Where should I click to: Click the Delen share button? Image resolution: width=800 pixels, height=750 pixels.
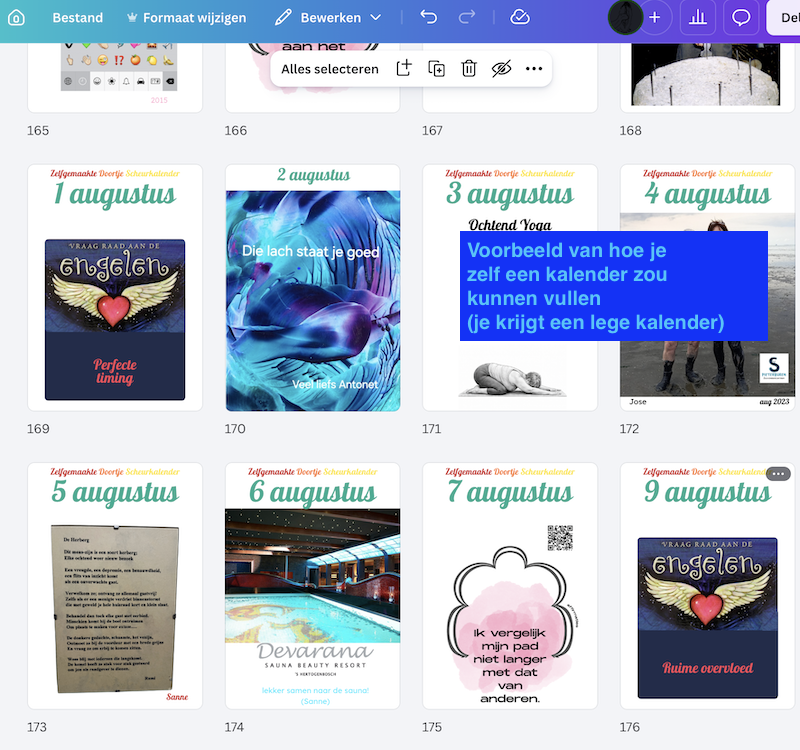pyautogui.click(x=784, y=17)
